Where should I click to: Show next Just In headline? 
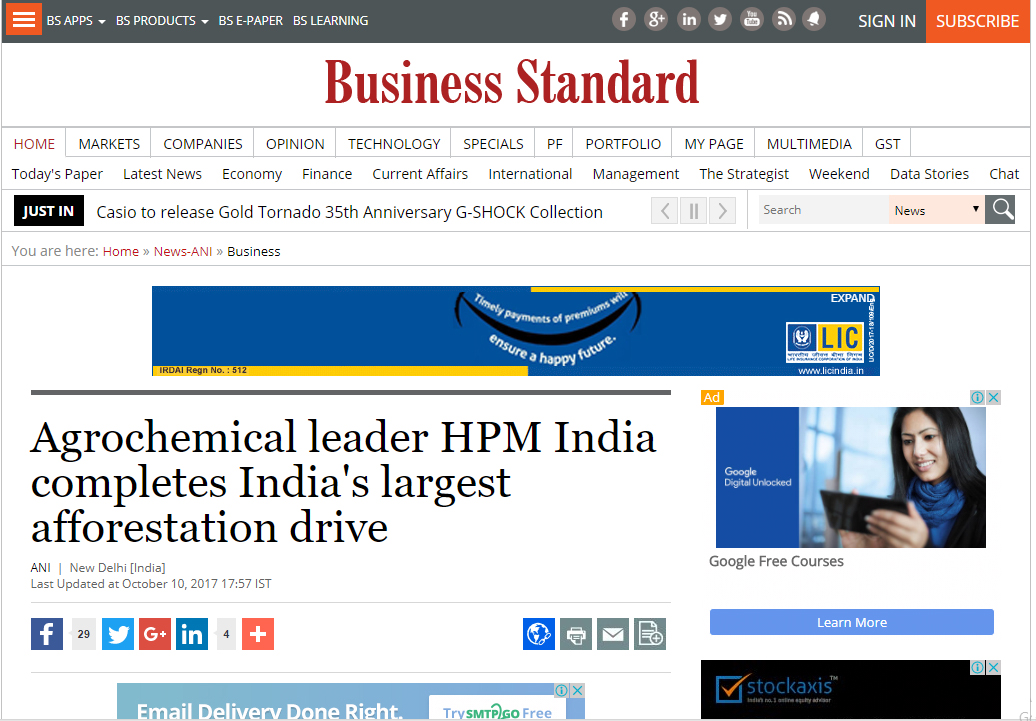coord(723,211)
